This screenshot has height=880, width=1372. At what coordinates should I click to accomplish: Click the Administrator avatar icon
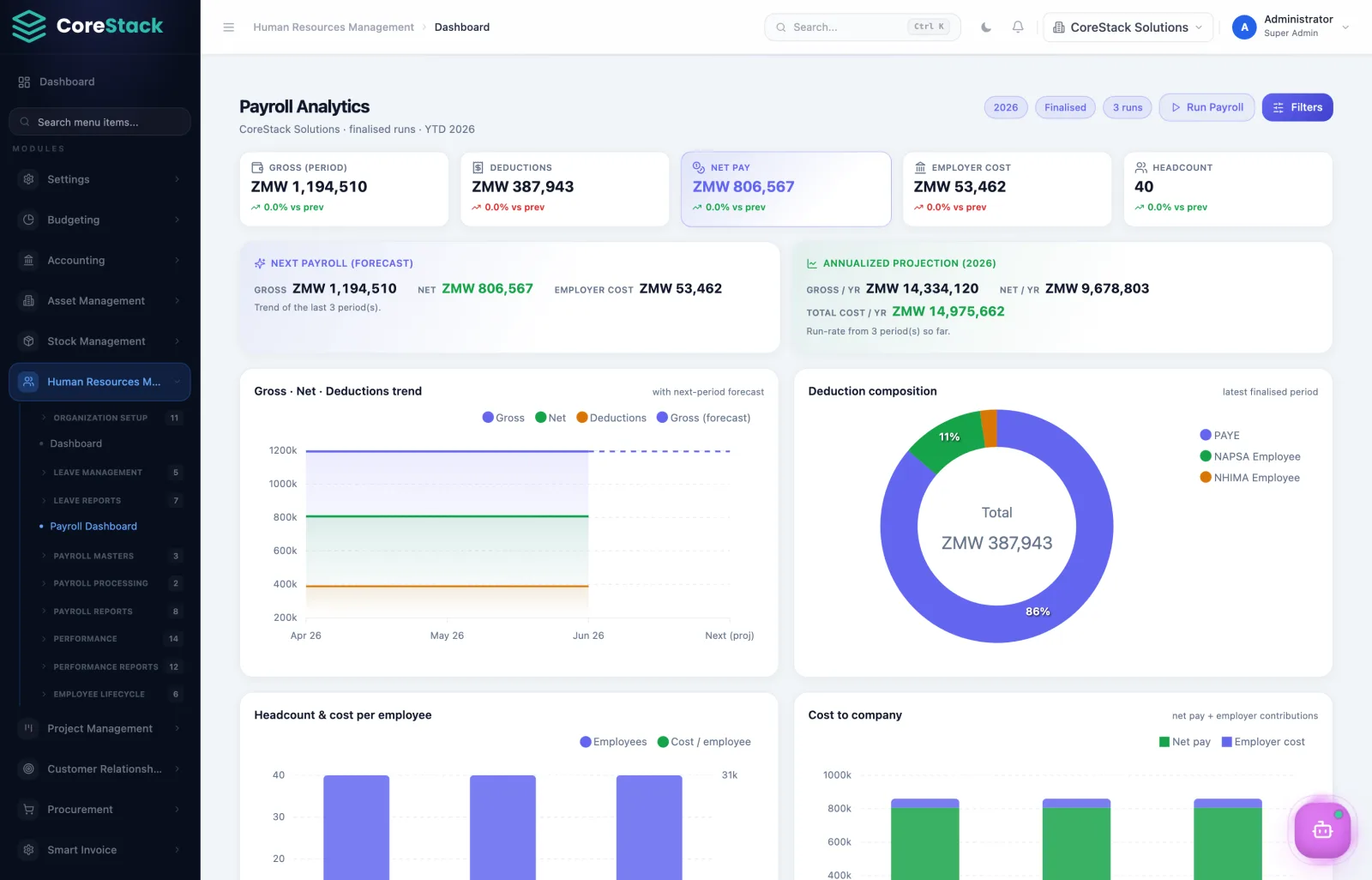(1244, 27)
